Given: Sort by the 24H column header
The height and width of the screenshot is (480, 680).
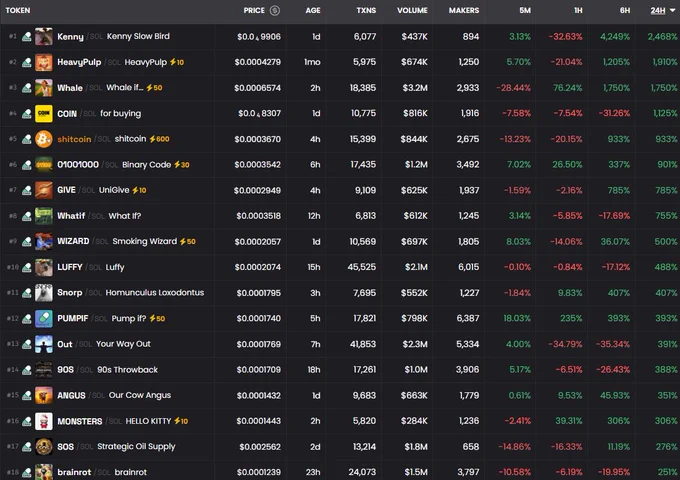Looking at the screenshot, I should pos(657,10).
